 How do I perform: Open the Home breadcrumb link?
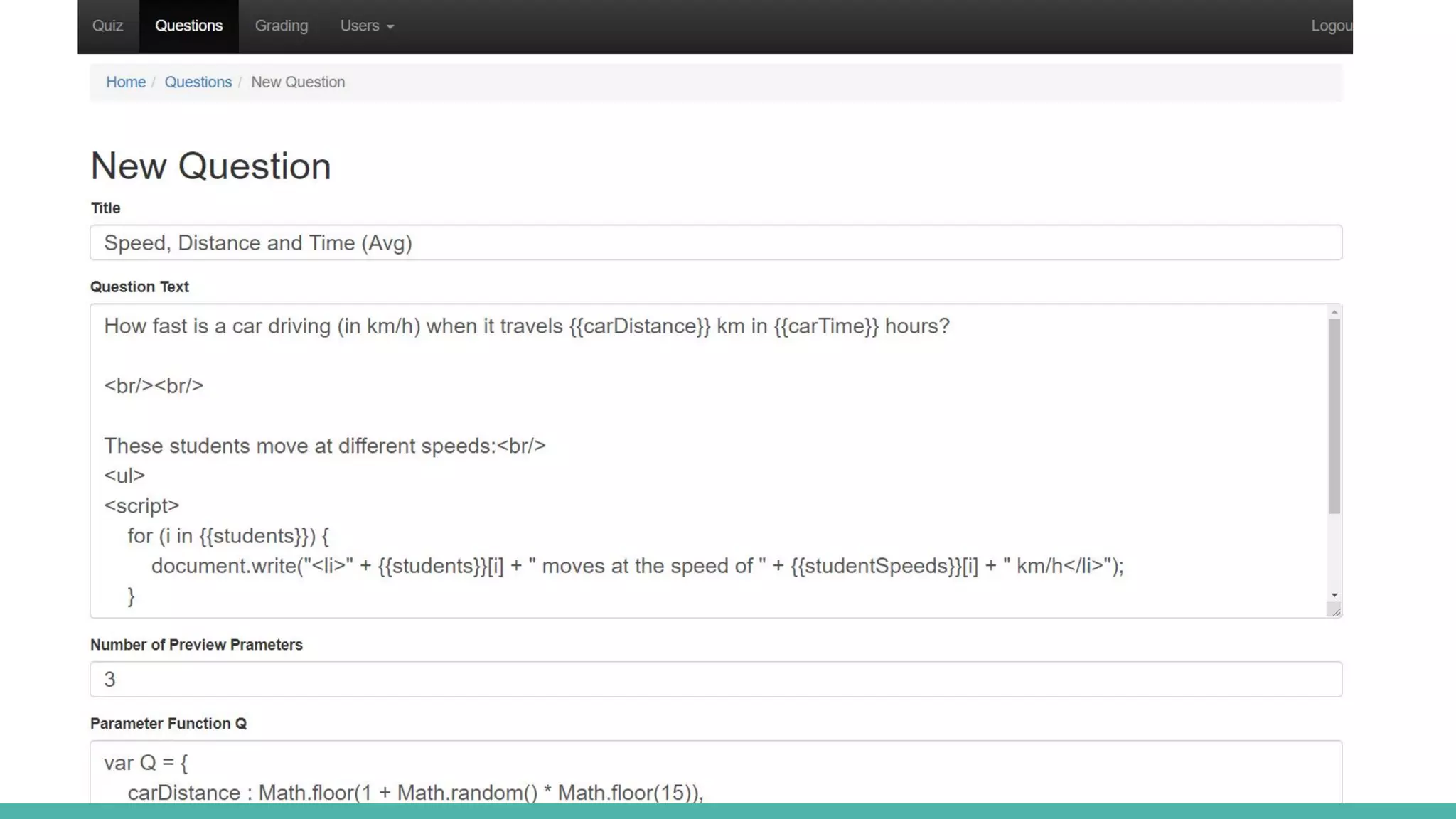tap(126, 82)
